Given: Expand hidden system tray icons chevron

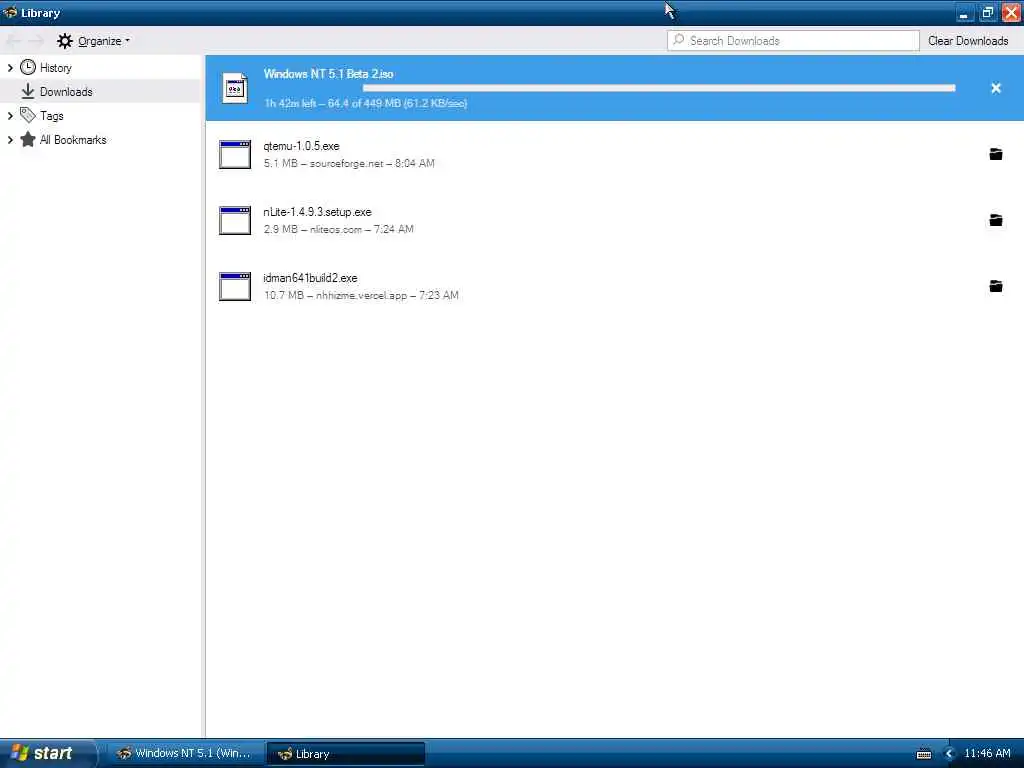Looking at the screenshot, I should 949,753.
